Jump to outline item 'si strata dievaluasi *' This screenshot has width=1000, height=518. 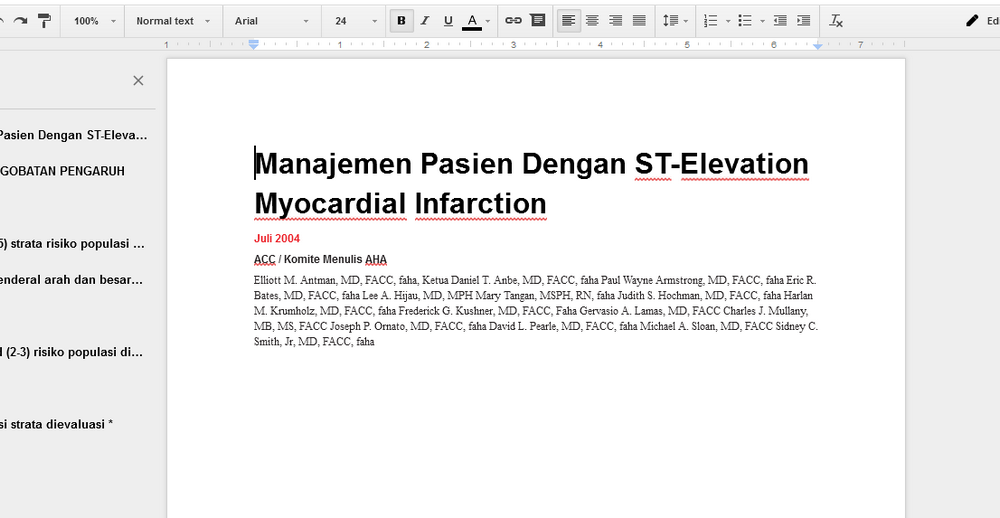coord(56,424)
